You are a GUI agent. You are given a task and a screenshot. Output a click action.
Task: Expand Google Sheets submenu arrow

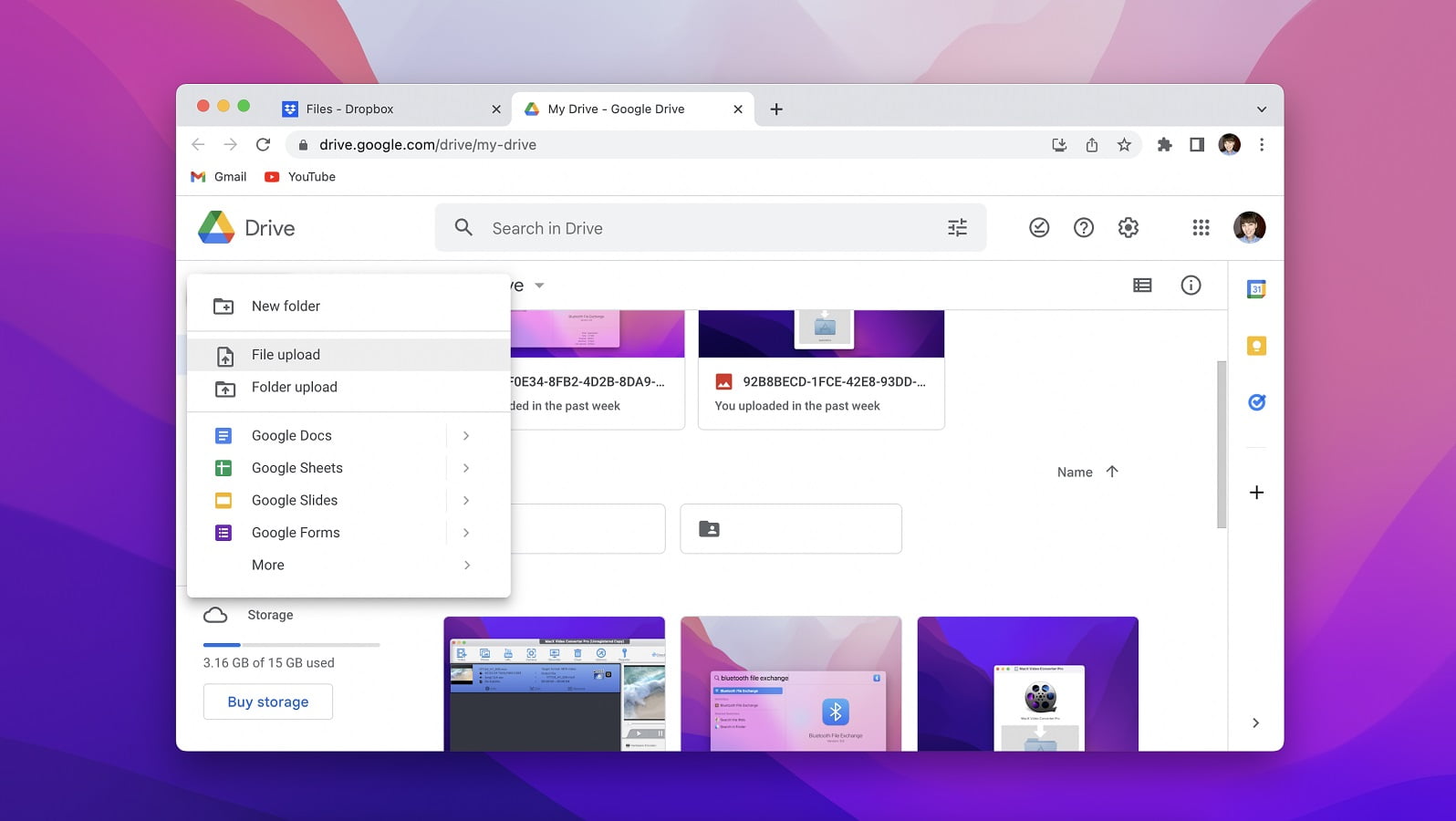(x=466, y=468)
